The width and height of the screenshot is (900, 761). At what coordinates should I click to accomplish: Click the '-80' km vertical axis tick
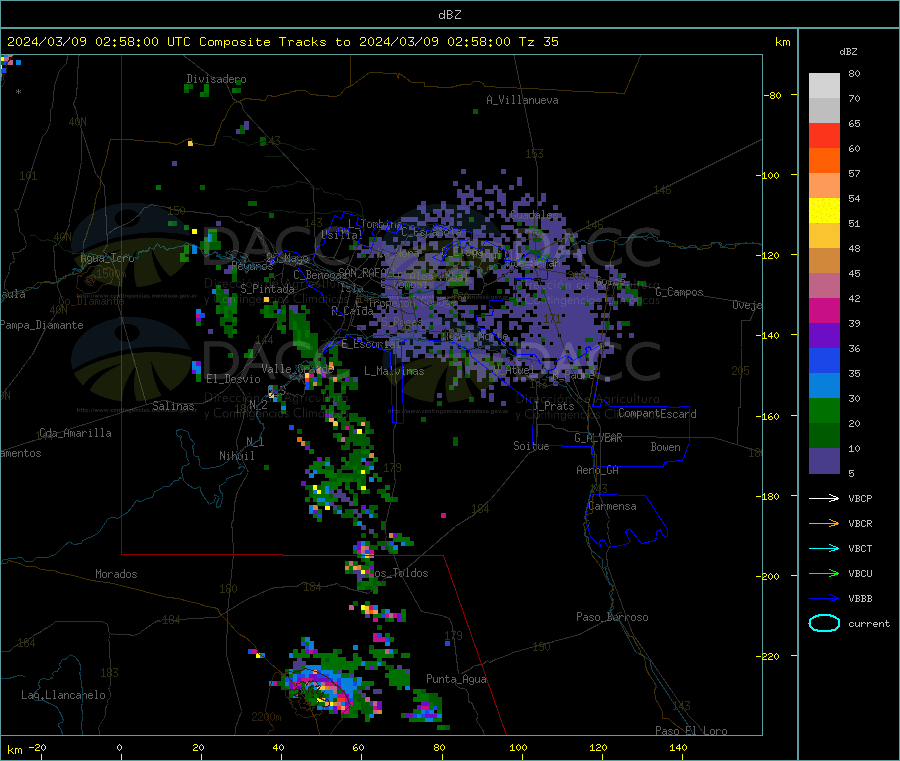[772, 95]
